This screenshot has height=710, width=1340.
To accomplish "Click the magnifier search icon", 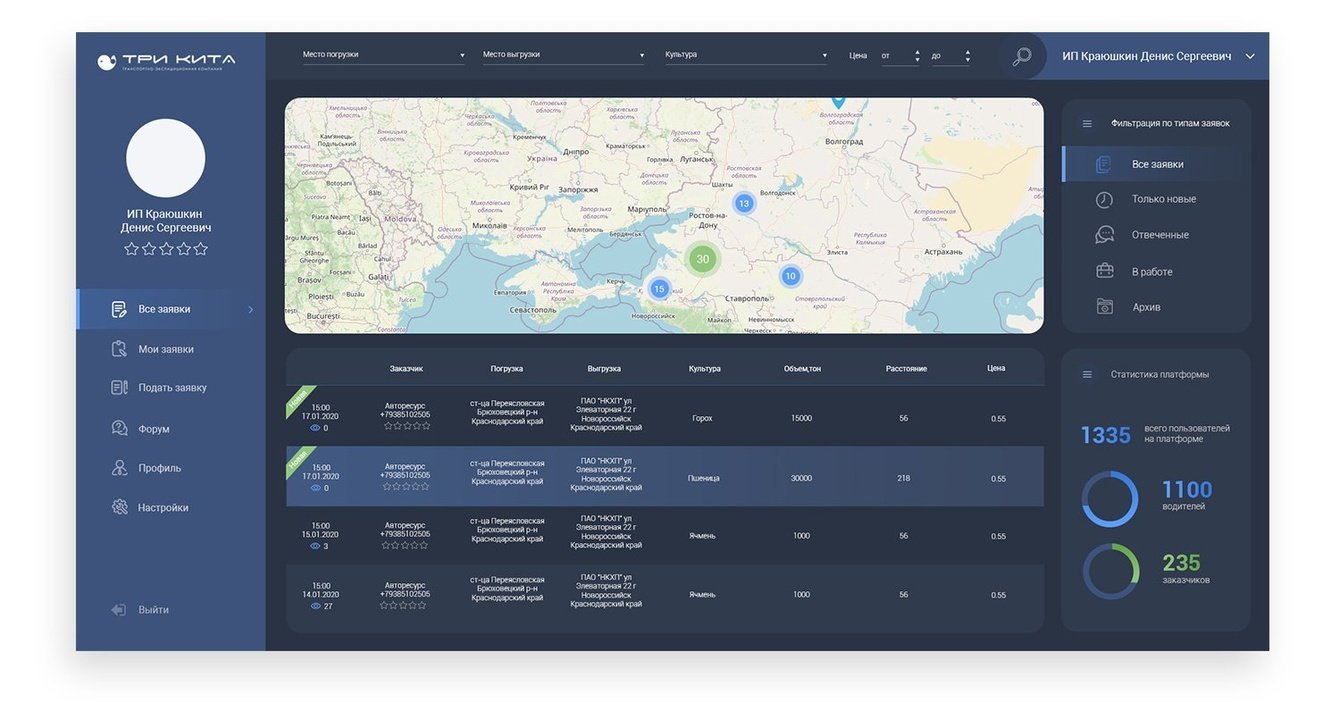I will [x=1021, y=57].
